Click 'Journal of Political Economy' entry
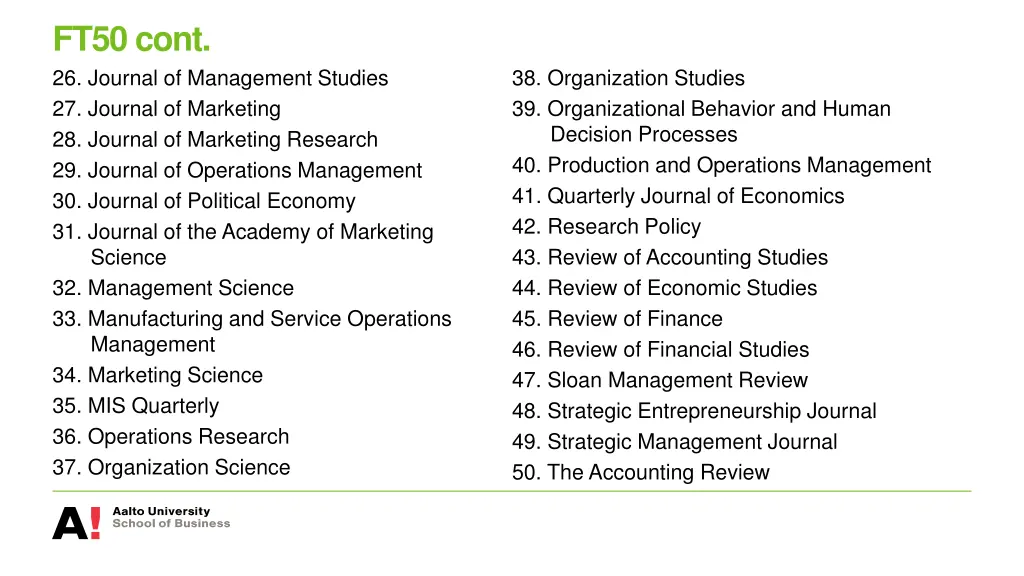Viewport: 1024px width, 576px height. [204, 202]
